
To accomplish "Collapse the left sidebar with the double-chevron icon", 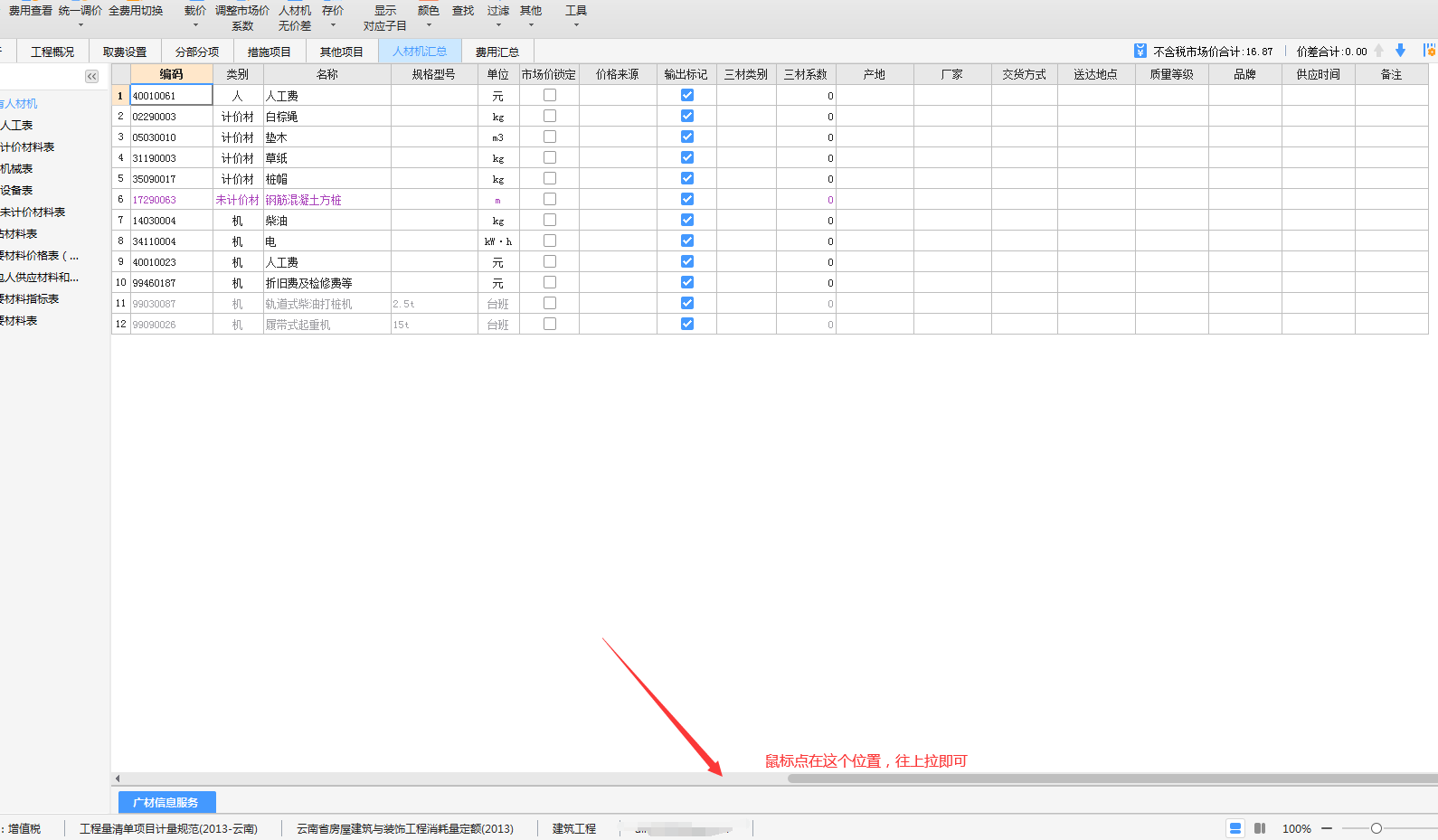I will click(x=91, y=77).
